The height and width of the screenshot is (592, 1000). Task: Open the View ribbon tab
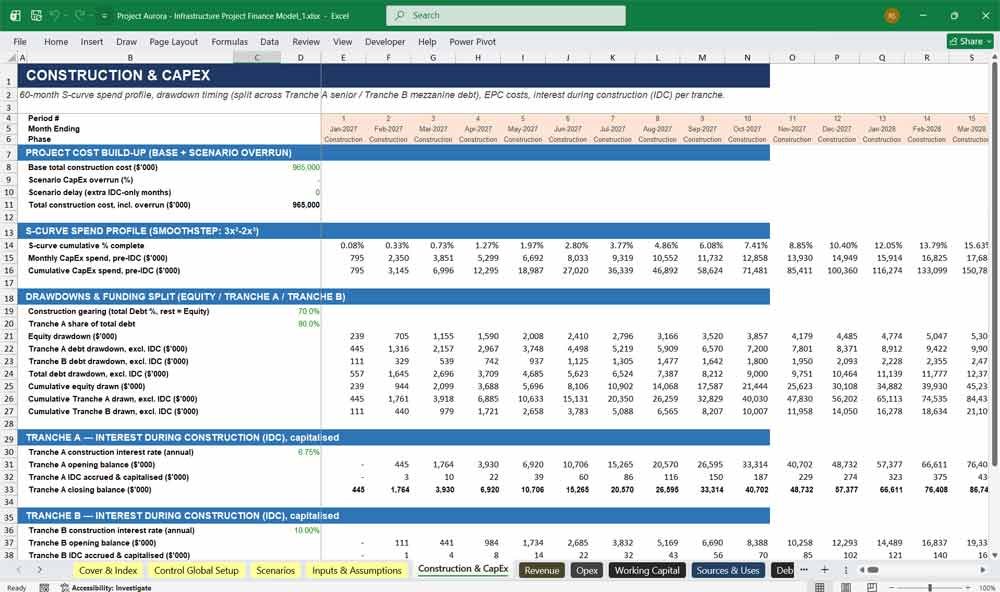[x=342, y=41]
